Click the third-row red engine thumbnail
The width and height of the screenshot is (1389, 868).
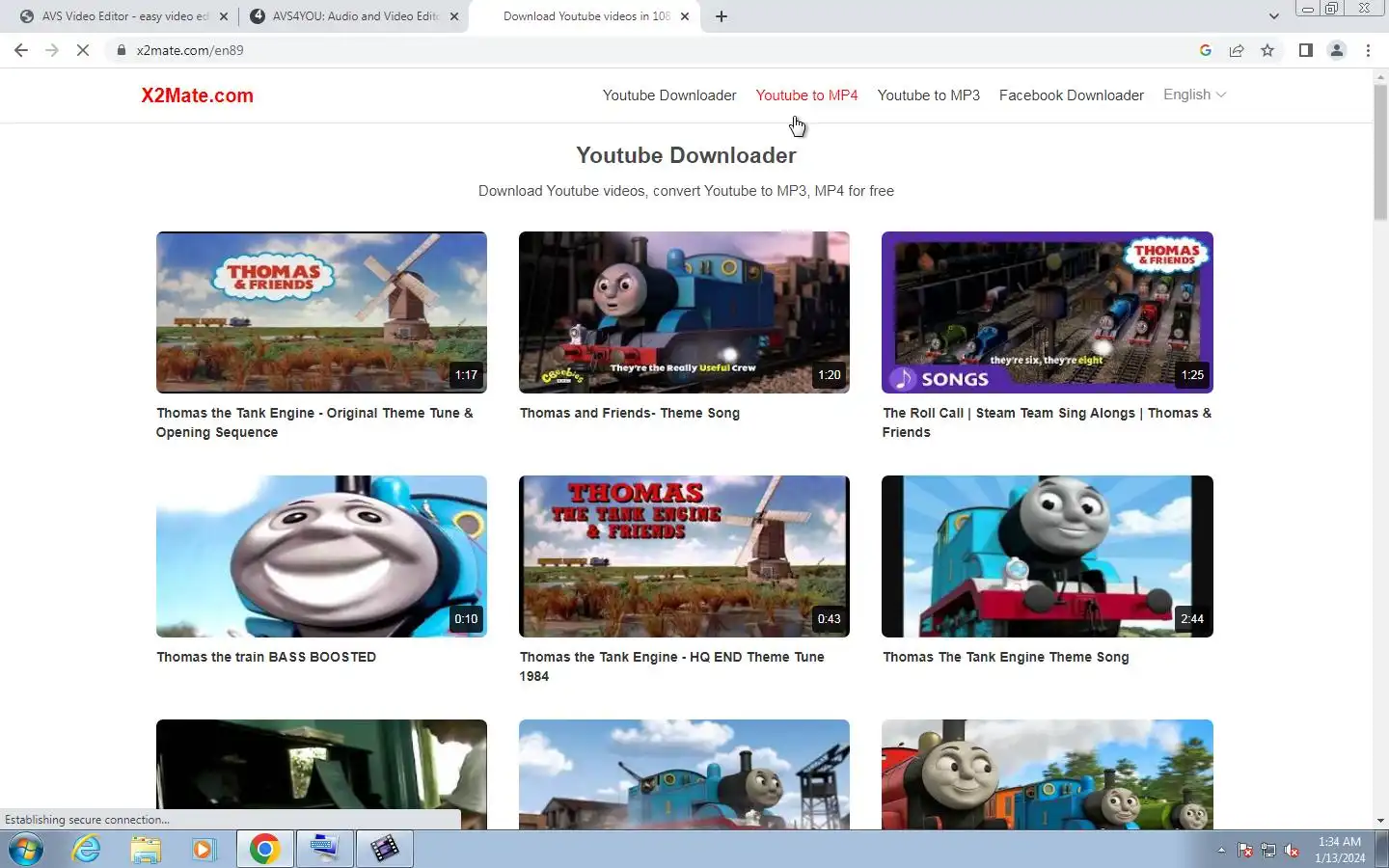tap(1048, 774)
